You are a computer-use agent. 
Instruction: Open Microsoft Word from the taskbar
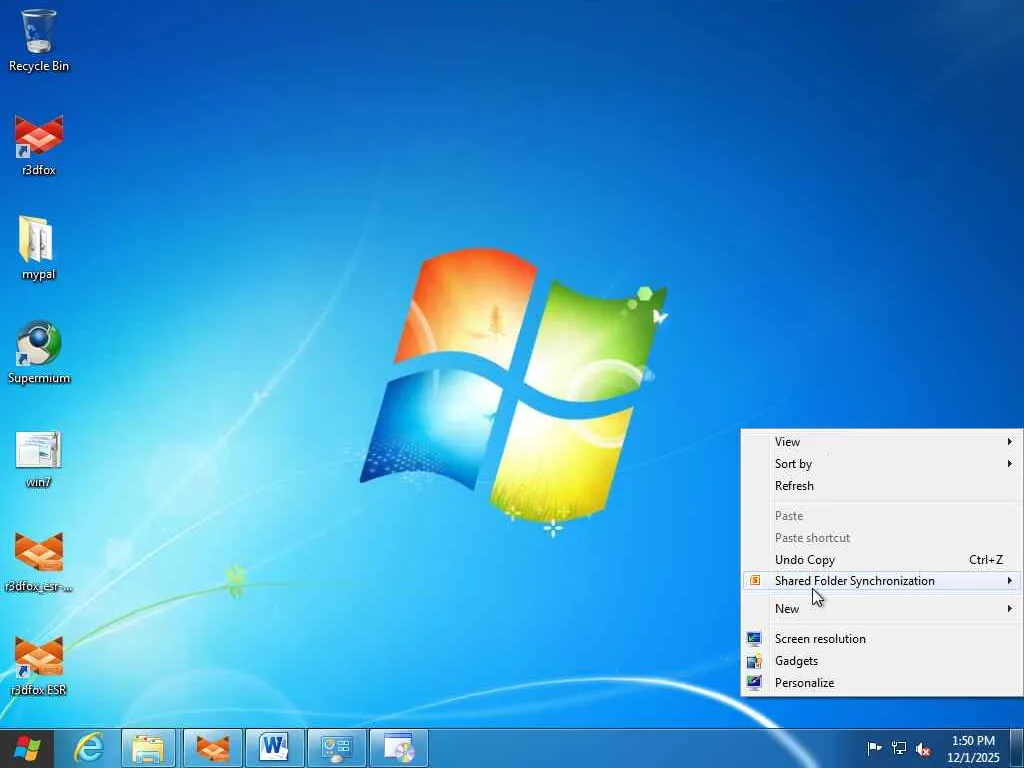coord(274,748)
